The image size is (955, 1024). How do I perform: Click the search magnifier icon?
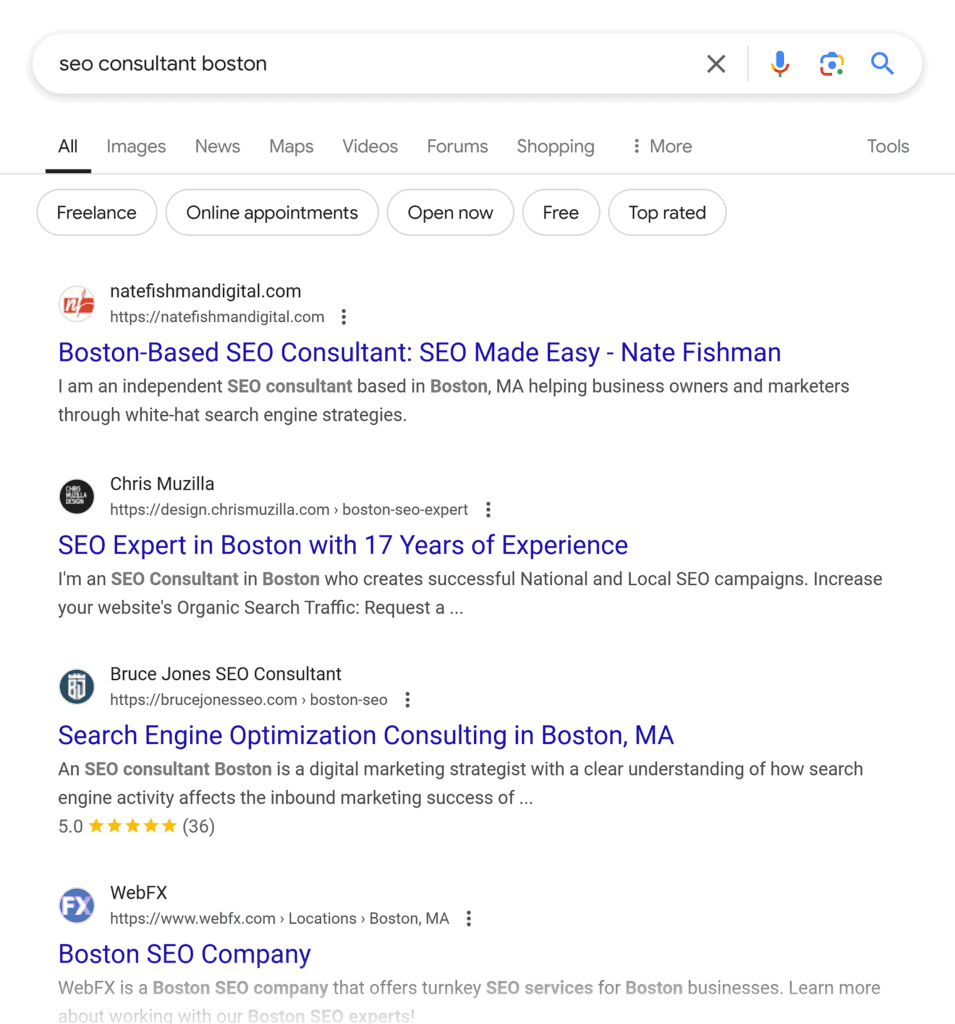coord(882,63)
